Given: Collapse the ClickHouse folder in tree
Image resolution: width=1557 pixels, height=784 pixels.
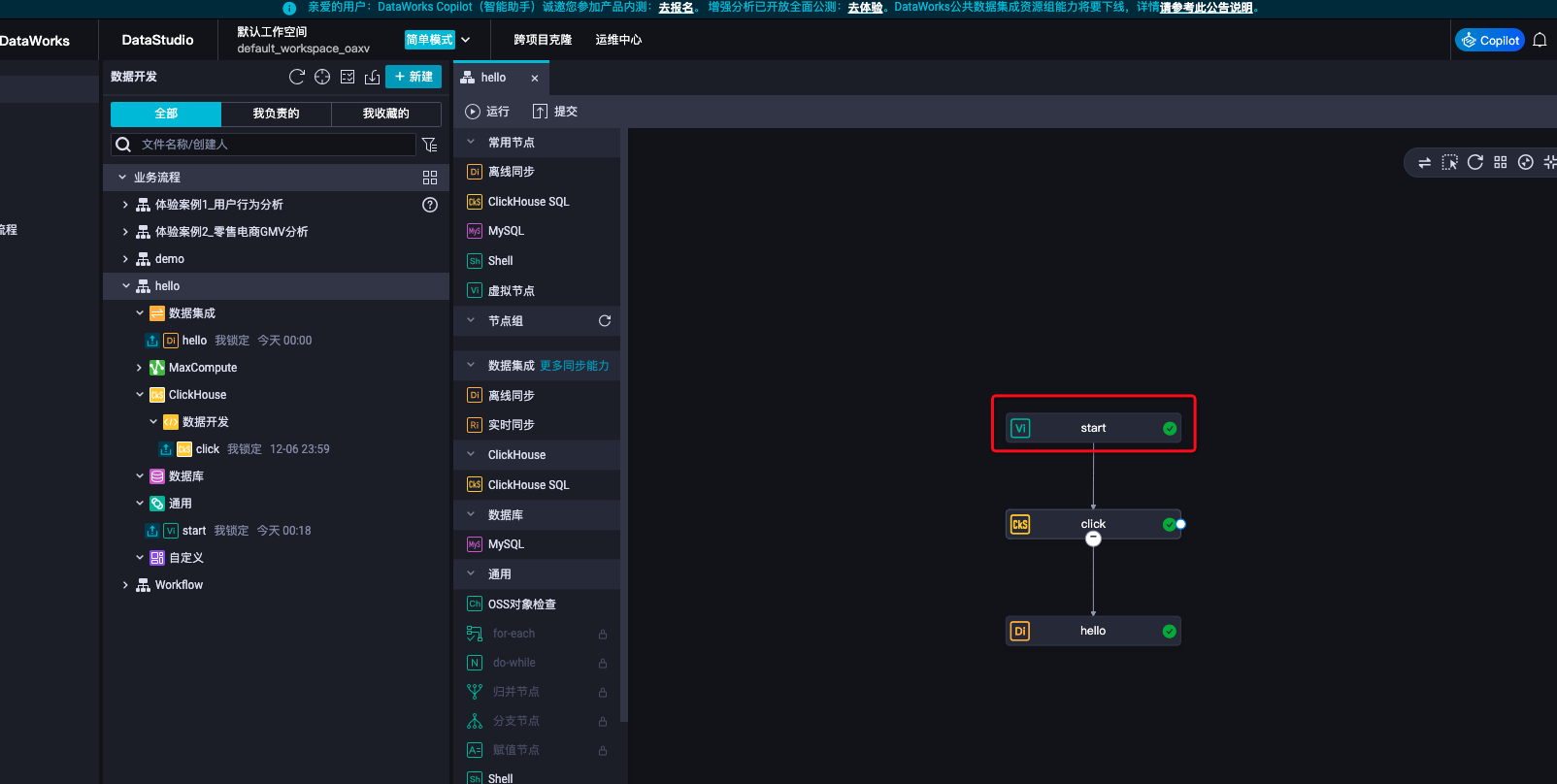Looking at the screenshot, I should pos(140,395).
